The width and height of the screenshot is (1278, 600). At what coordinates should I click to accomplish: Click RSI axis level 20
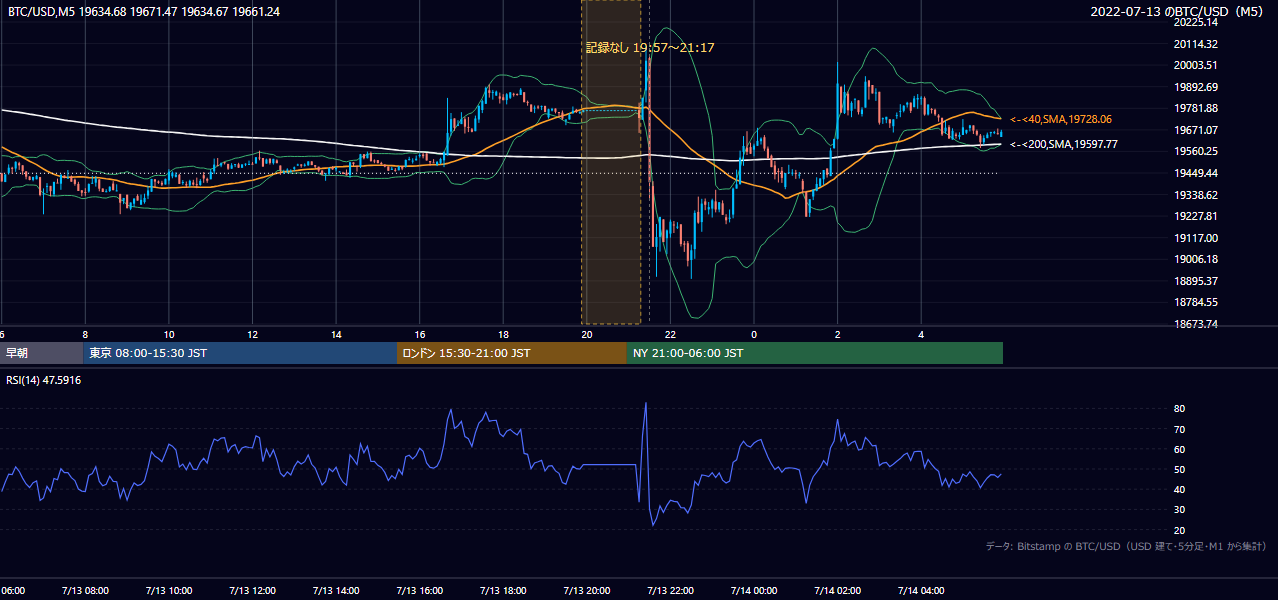click(1179, 530)
